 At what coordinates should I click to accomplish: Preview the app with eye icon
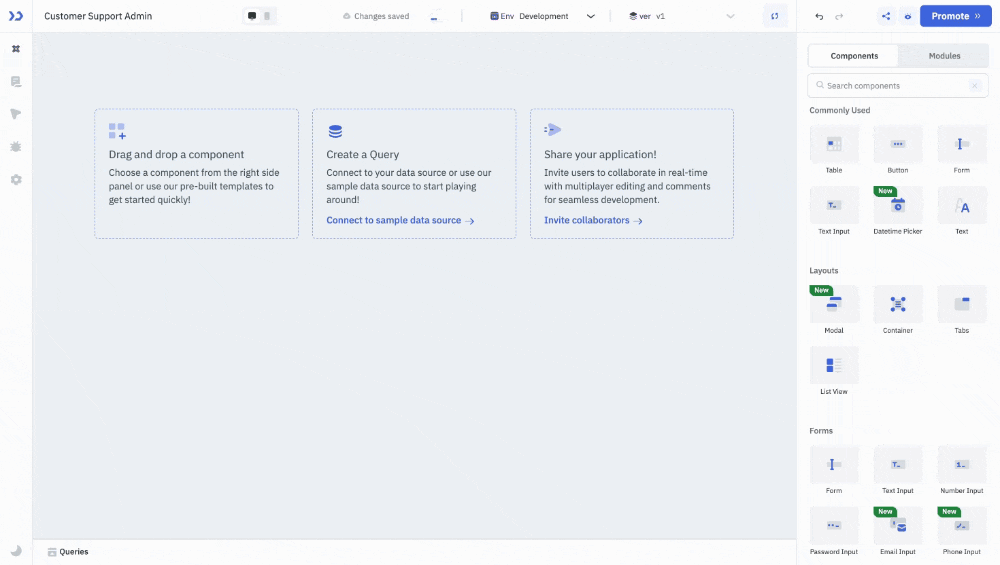point(908,16)
